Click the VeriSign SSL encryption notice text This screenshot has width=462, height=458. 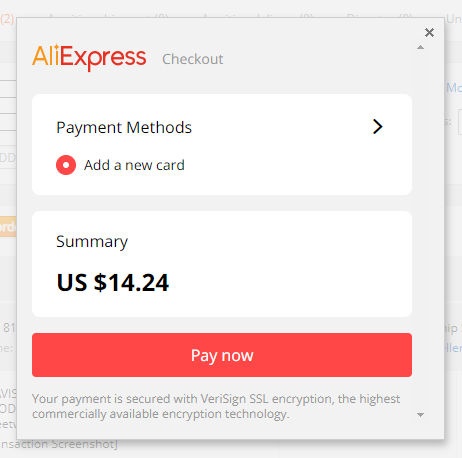point(216,406)
